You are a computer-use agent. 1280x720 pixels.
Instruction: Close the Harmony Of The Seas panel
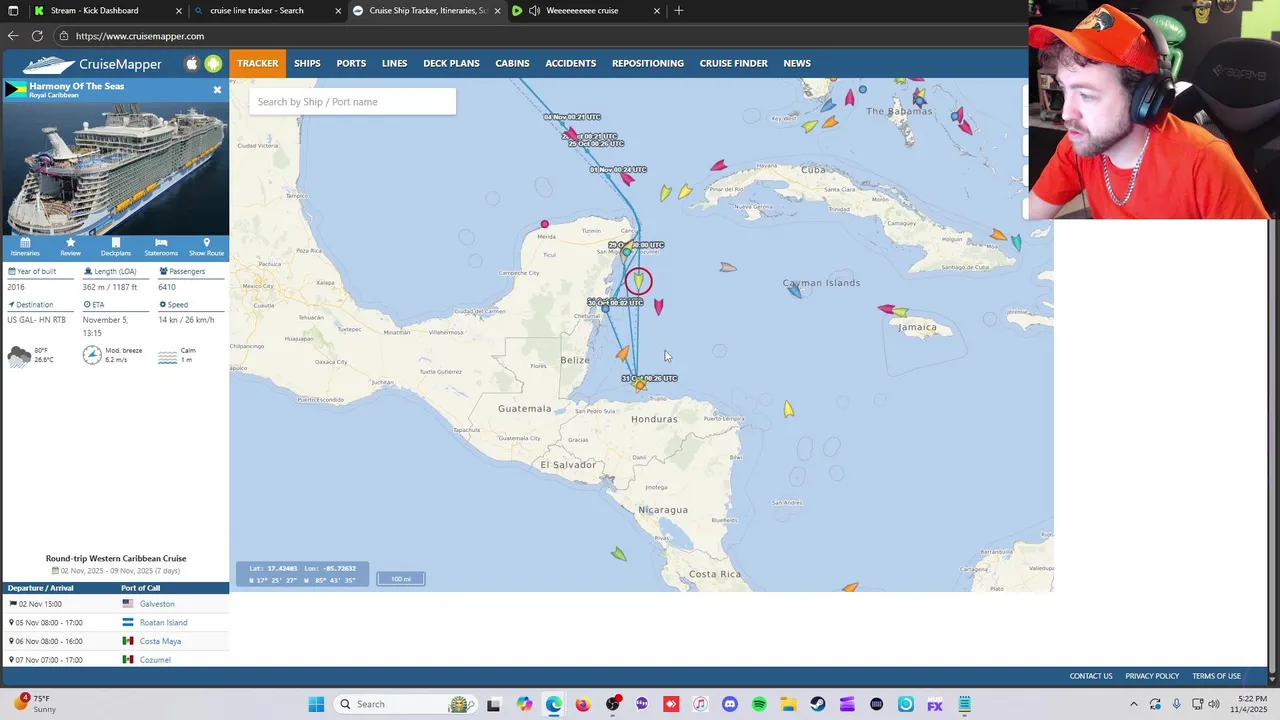217,90
